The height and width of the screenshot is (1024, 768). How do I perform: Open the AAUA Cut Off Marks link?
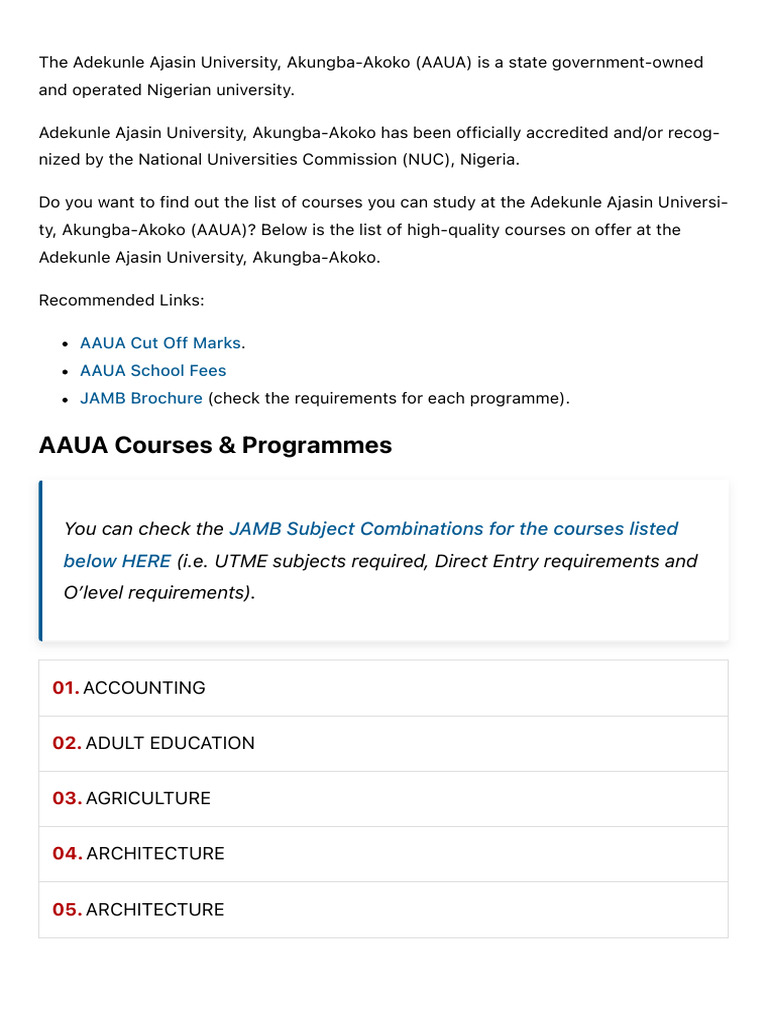click(x=160, y=343)
